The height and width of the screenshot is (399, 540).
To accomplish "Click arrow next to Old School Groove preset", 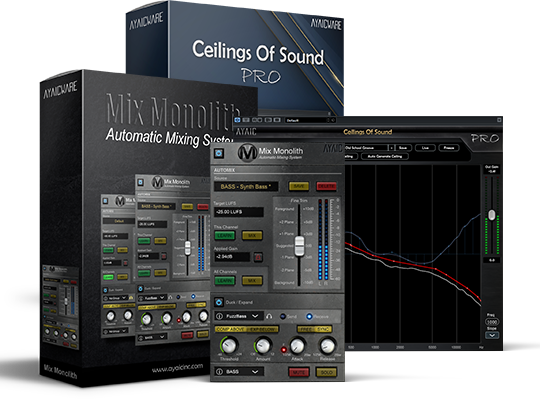I will (x=392, y=148).
